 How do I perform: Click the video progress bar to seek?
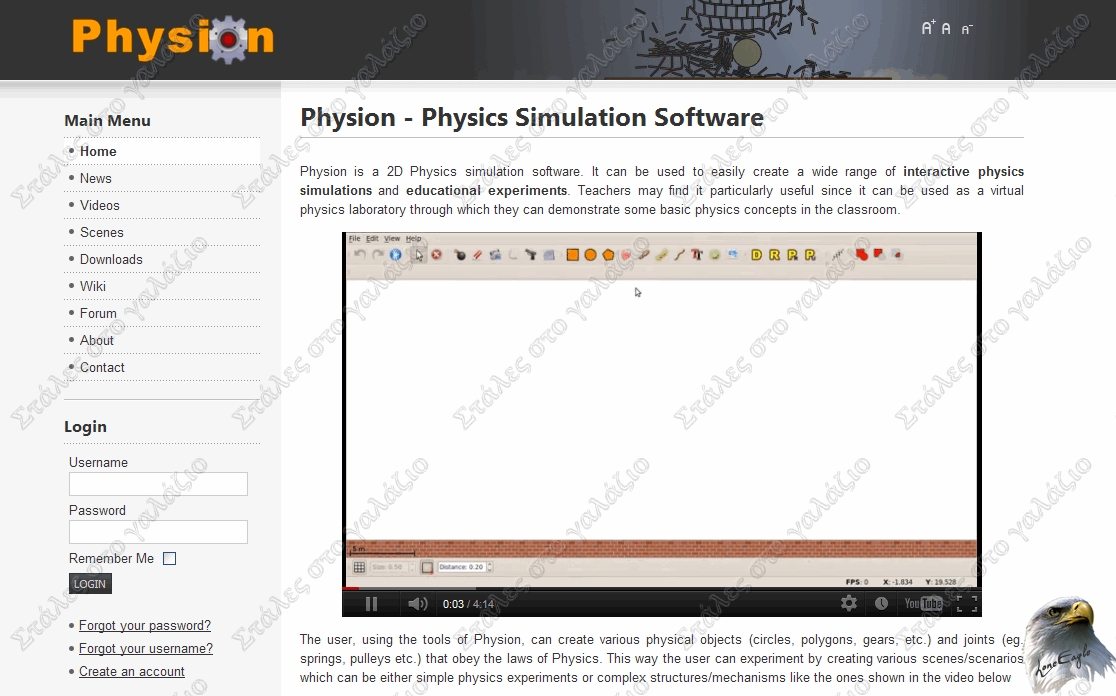[x=600, y=589]
